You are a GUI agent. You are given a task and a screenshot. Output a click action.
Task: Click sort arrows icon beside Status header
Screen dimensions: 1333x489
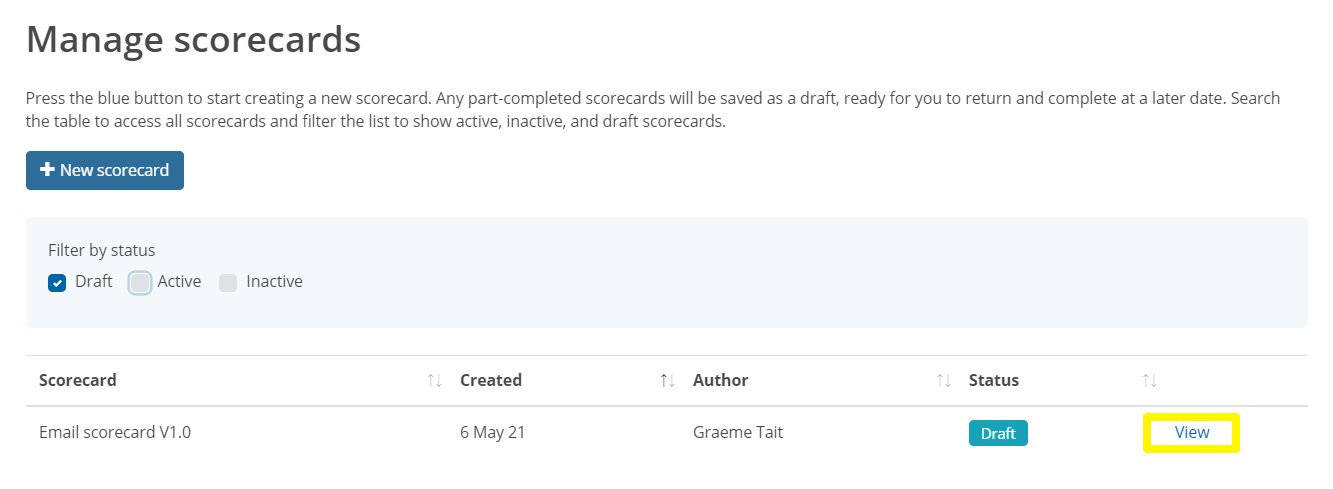(1149, 380)
